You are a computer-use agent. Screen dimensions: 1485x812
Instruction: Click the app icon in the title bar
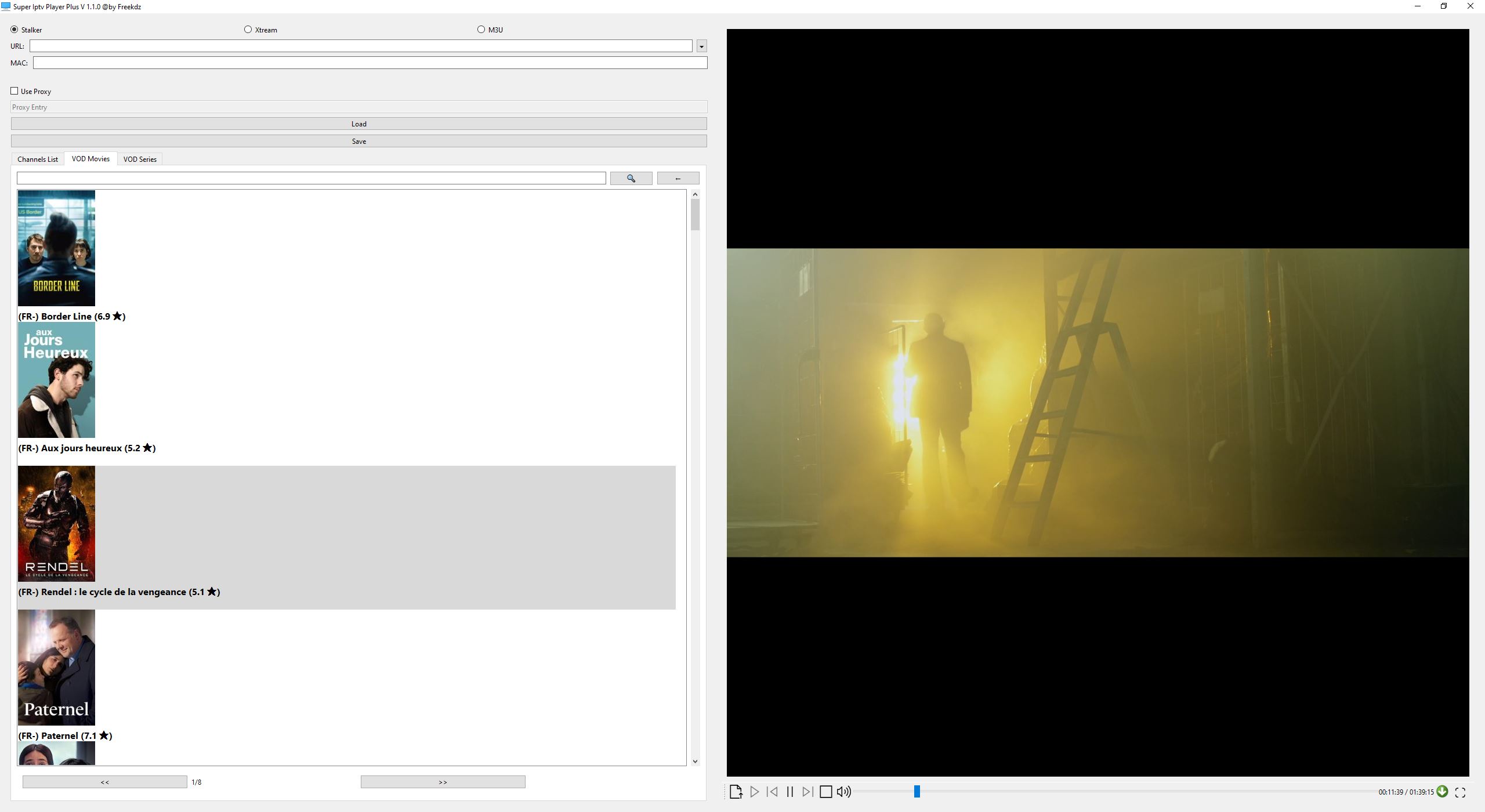(x=6, y=6)
